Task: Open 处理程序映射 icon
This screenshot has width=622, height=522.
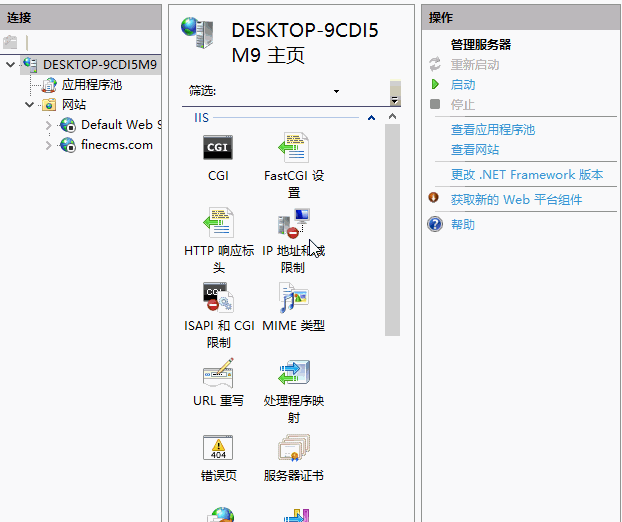Action: (293, 373)
